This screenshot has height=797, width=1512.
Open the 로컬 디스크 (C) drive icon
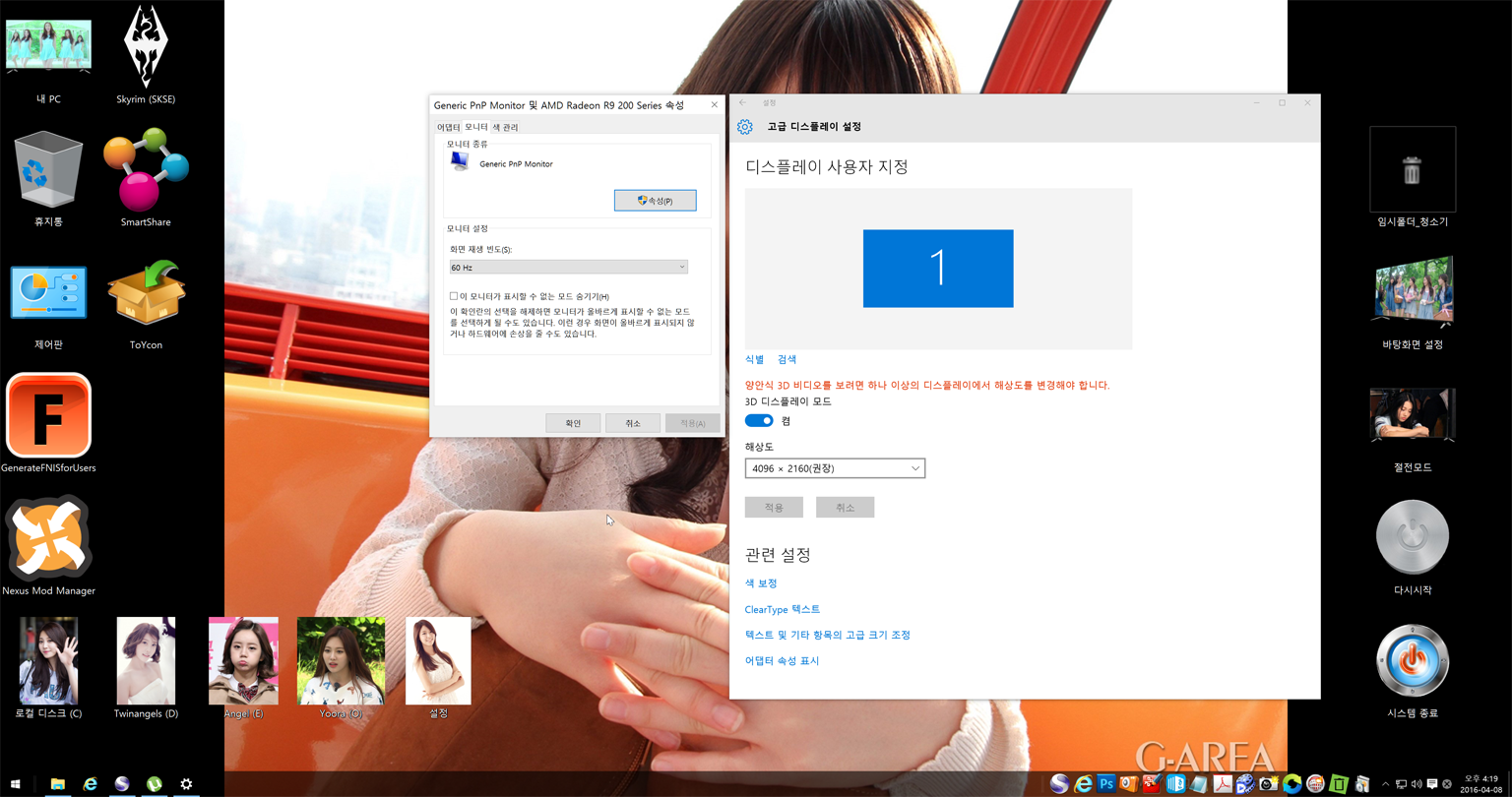point(48,667)
